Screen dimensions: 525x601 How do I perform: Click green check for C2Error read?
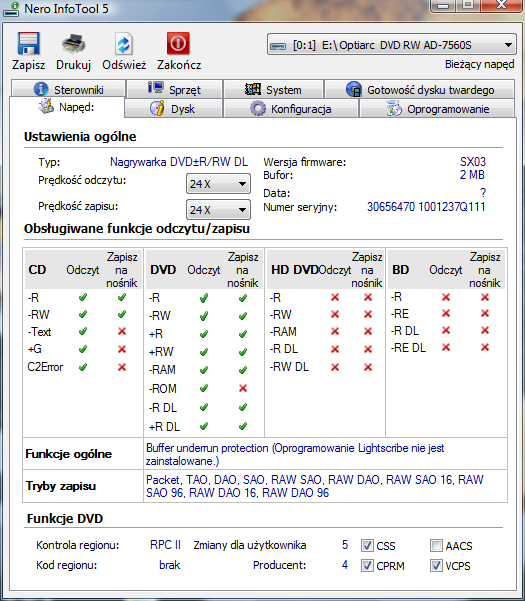(83, 367)
